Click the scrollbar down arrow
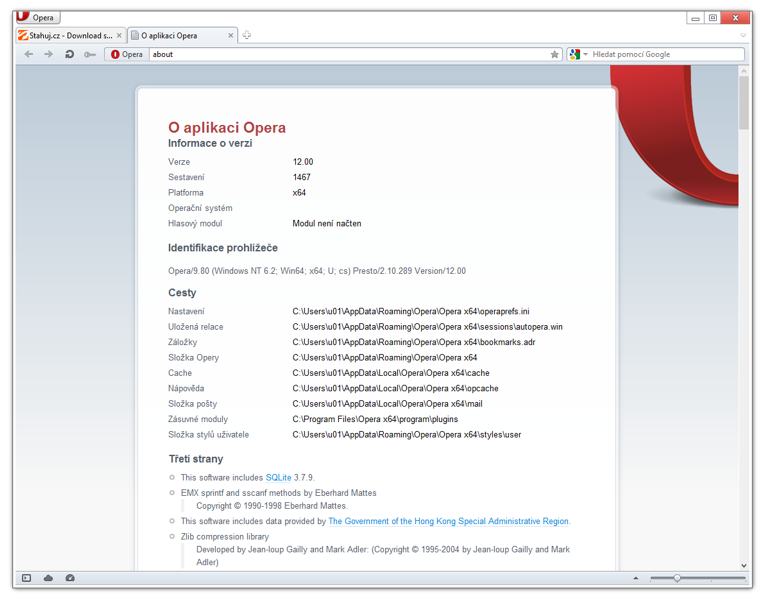Image resolution: width=764 pixels, height=600 pixels. [744, 565]
